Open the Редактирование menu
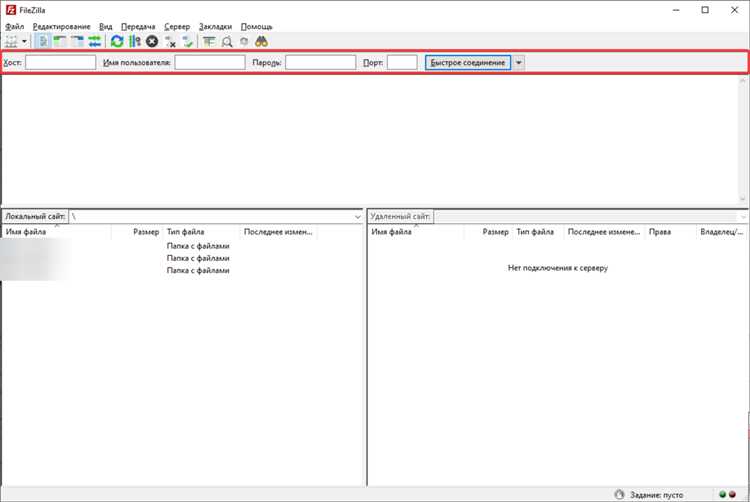Screen dimensions: 750x502 coord(61,26)
